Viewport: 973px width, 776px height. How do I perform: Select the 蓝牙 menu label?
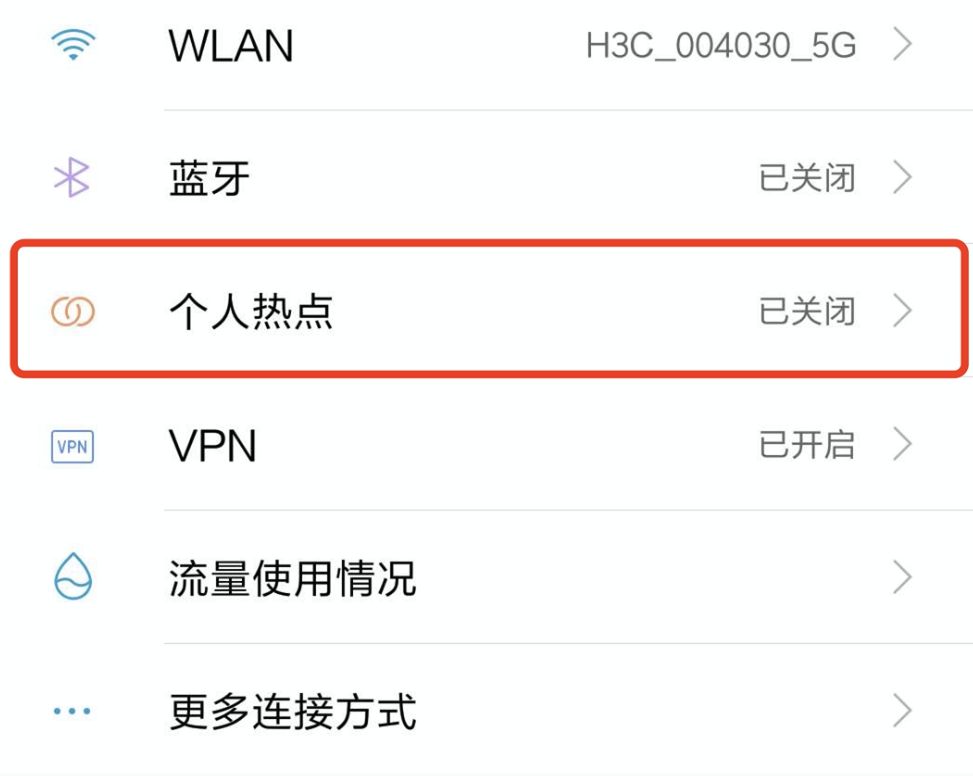tap(209, 178)
